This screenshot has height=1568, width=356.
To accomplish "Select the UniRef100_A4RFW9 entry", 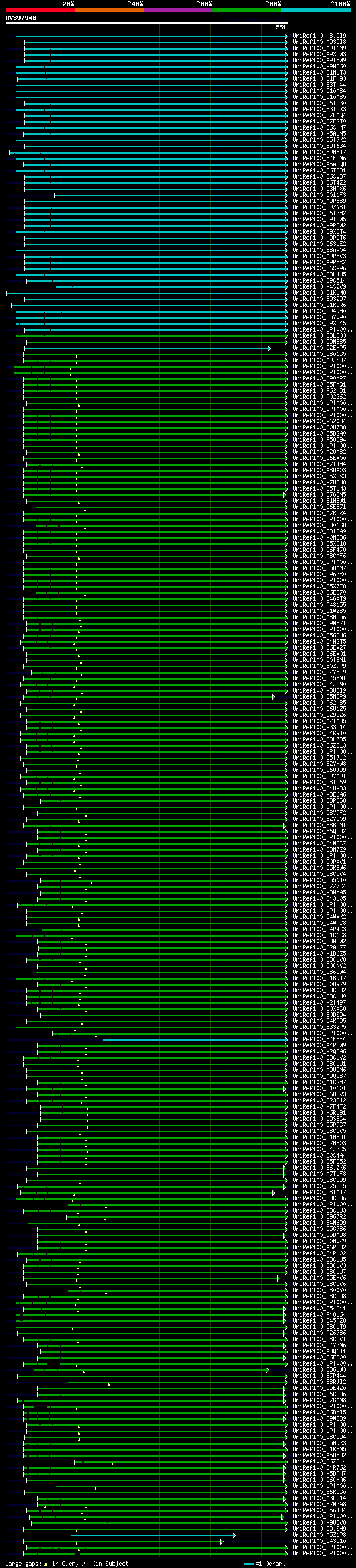I will click(319, 1046).
